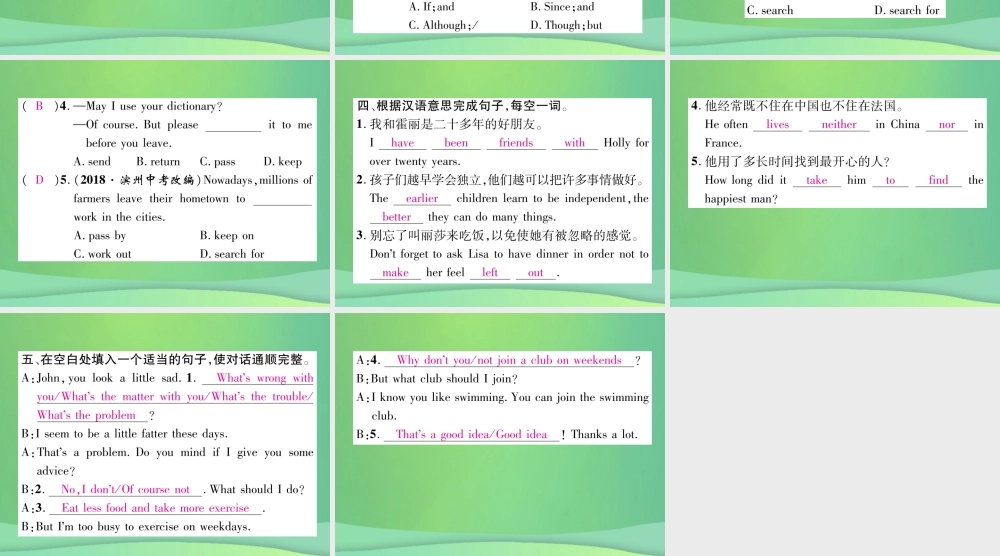Open the partial slide showing C. search

pos(835,26)
